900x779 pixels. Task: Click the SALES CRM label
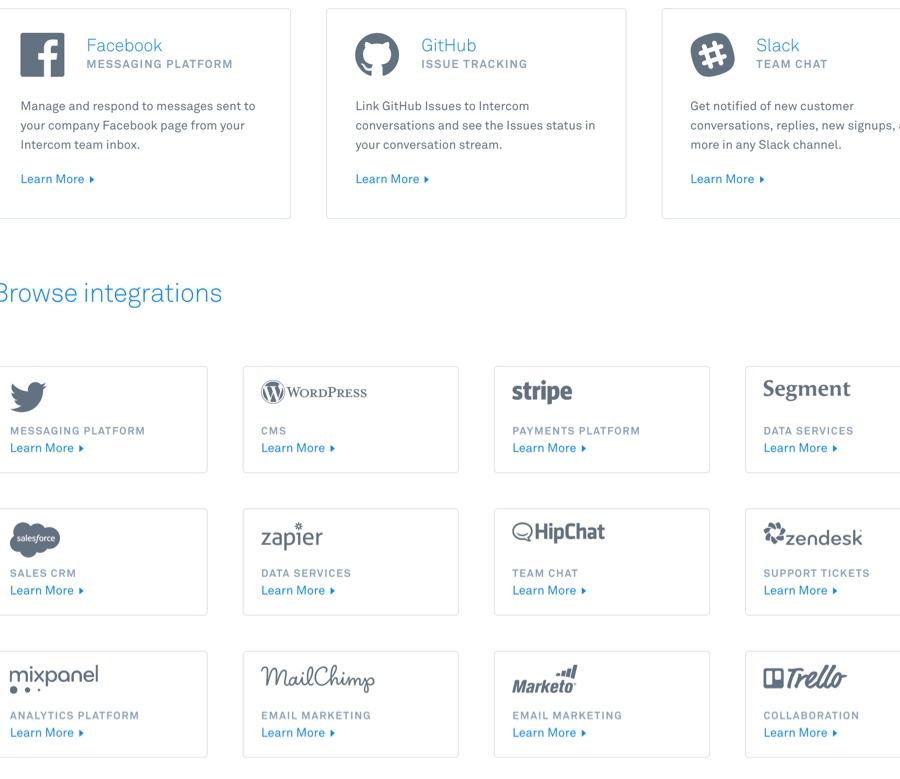pos(43,573)
